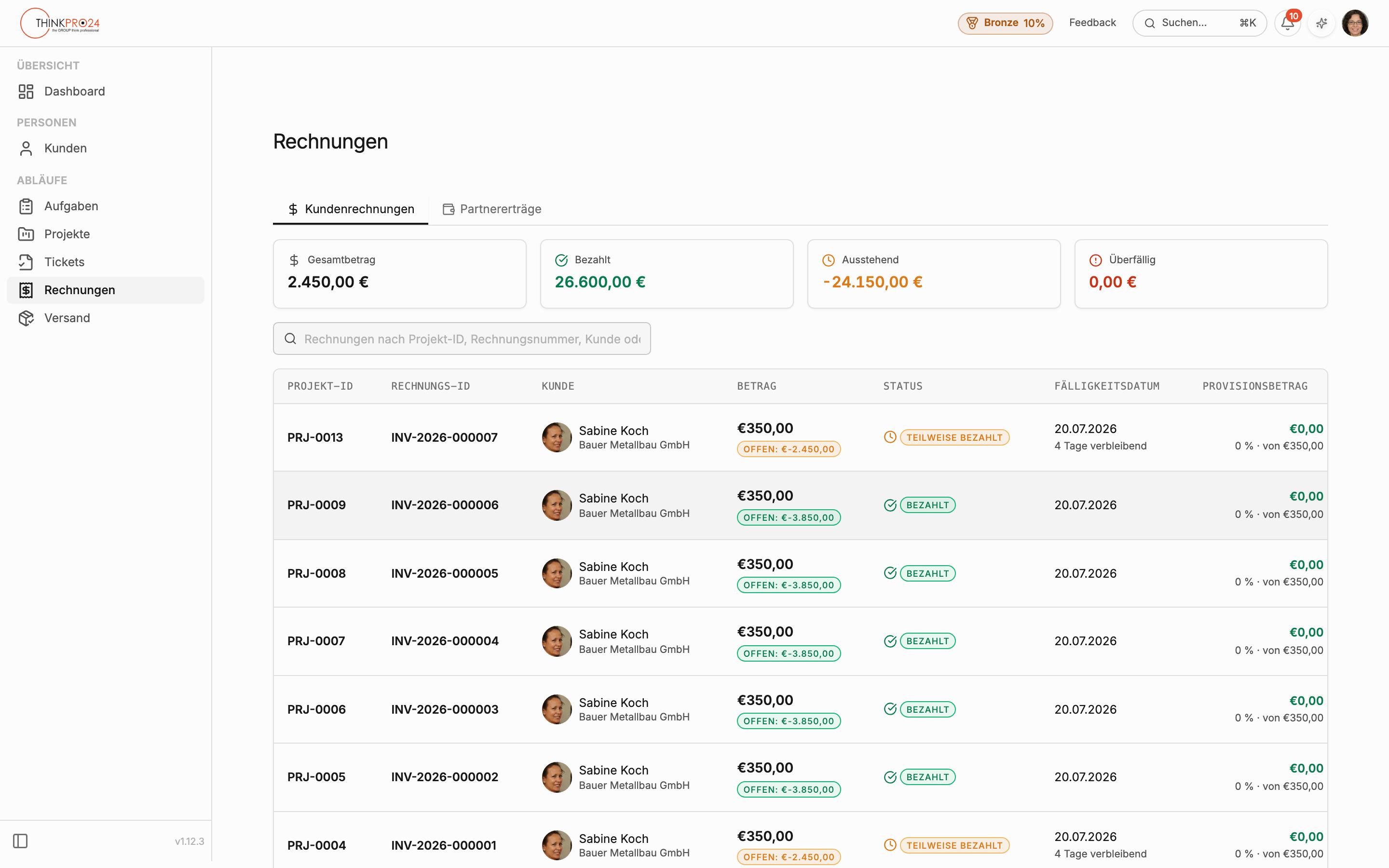The height and width of the screenshot is (868, 1389).
Task: Click the Ausstehend summary card
Action: tap(934, 274)
